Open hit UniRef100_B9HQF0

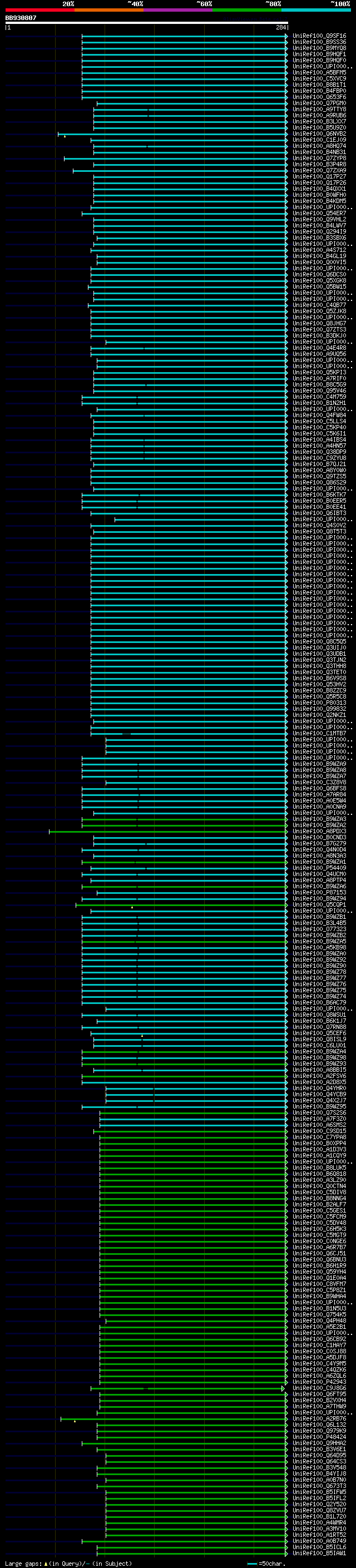[x=319, y=60]
